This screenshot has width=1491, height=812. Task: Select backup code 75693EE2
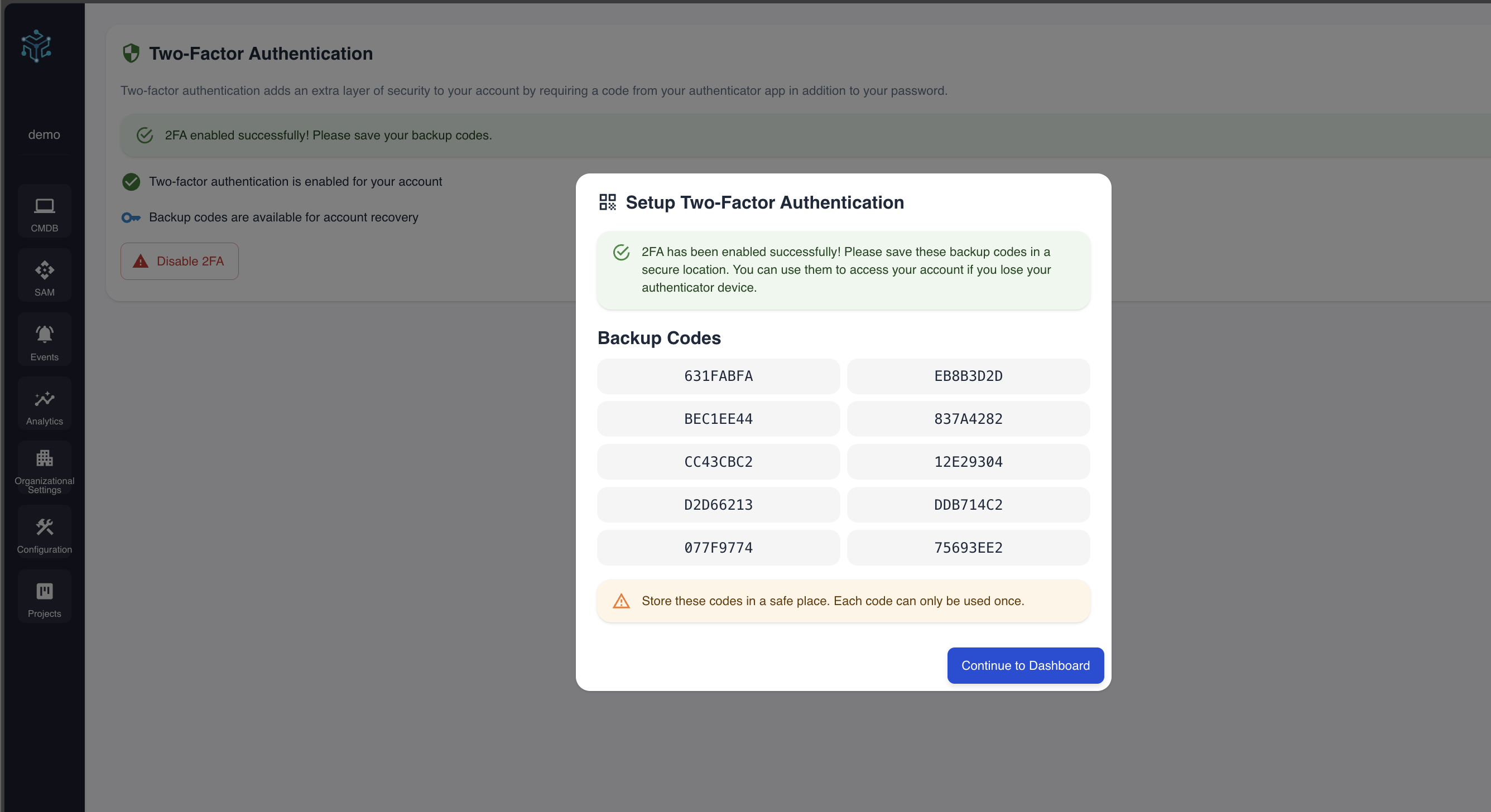coord(968,547)
